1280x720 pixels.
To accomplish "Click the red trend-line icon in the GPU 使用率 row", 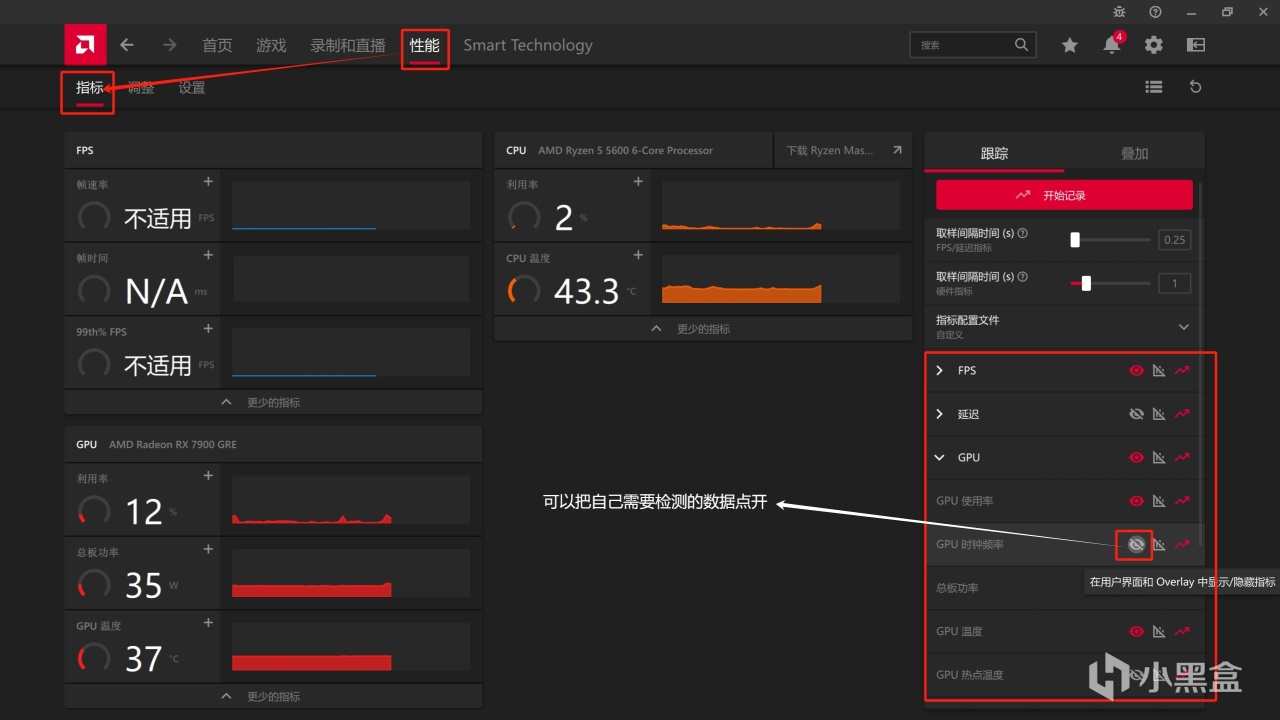I will (1183, 501).
